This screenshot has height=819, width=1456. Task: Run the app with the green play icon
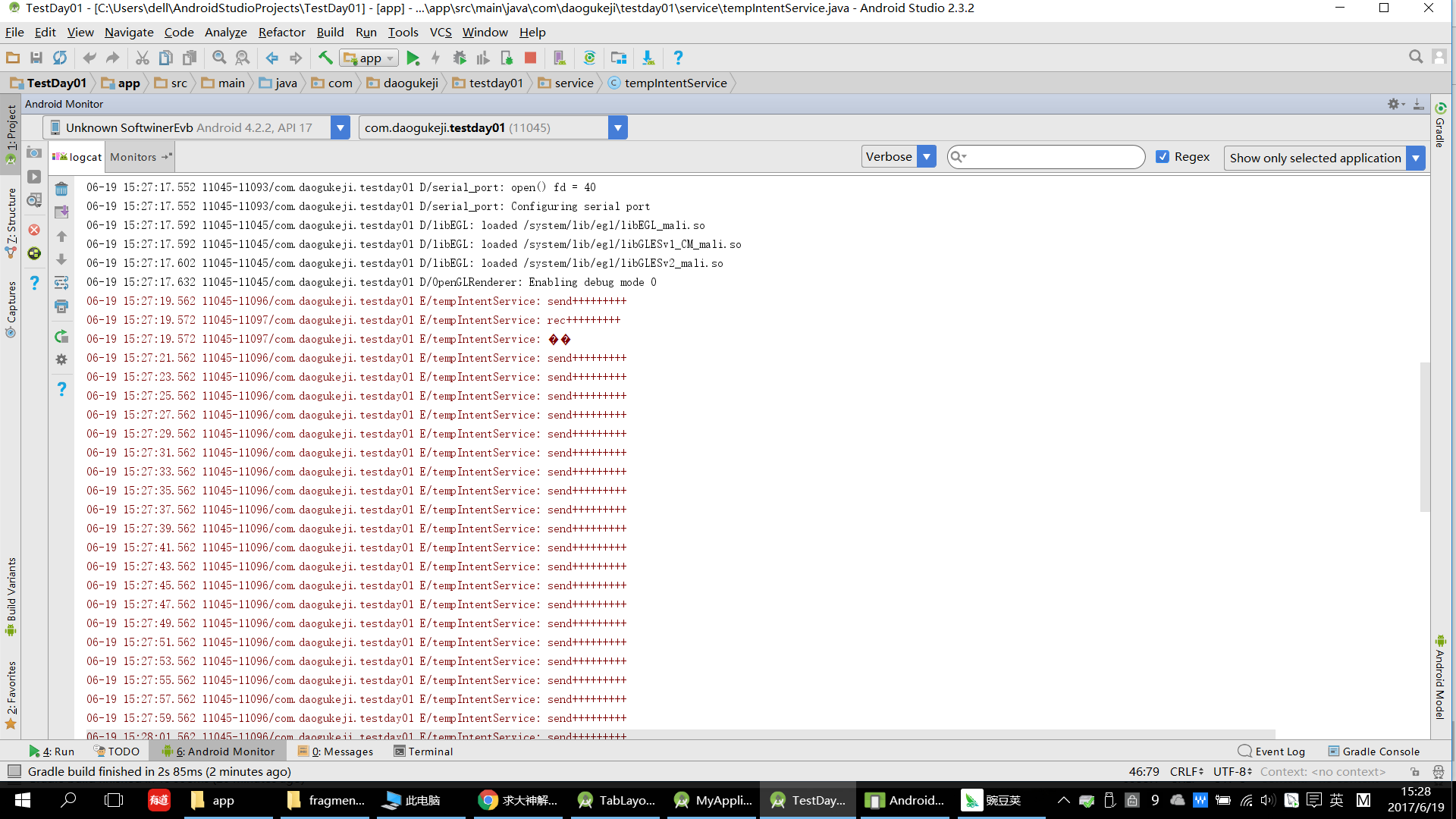click(x=413, y=58)
